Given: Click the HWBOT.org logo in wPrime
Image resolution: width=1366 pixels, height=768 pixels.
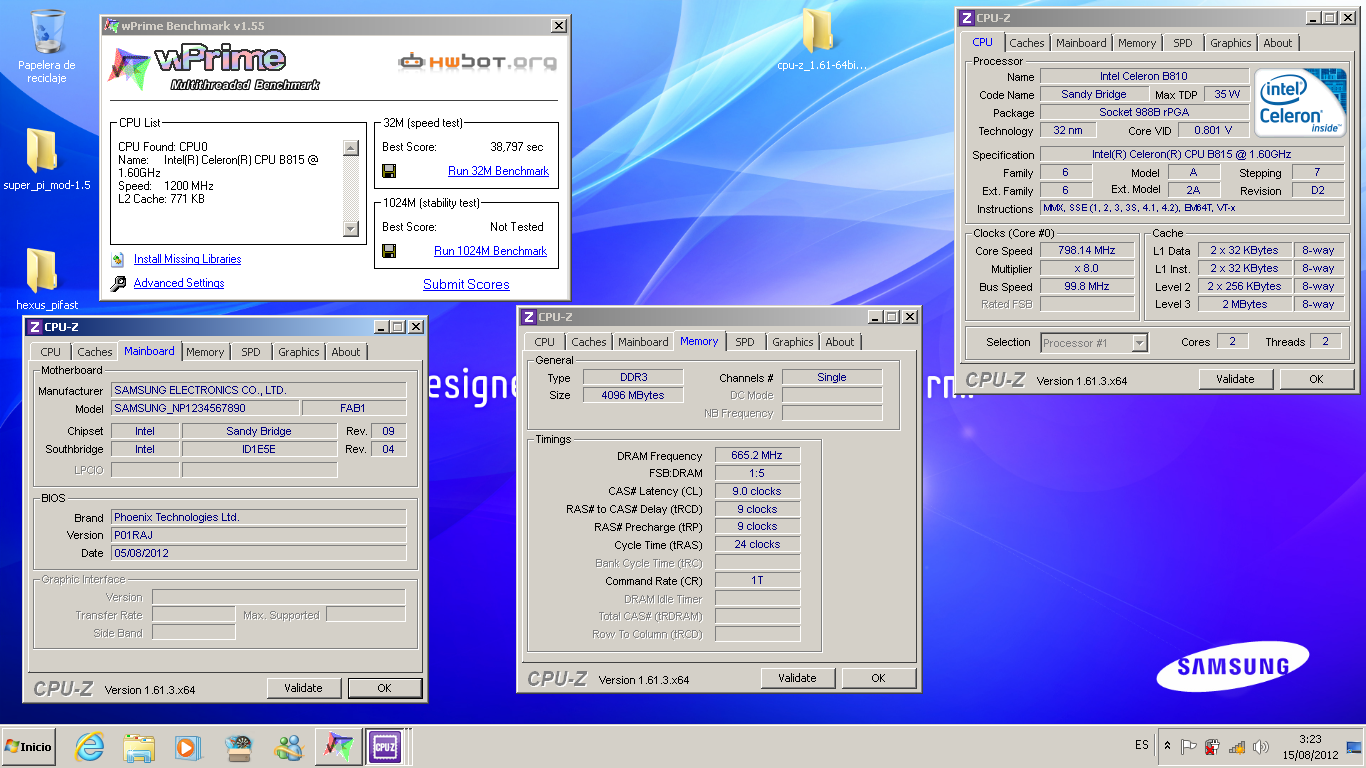Looking at the screenshot, I should [477, 63].
